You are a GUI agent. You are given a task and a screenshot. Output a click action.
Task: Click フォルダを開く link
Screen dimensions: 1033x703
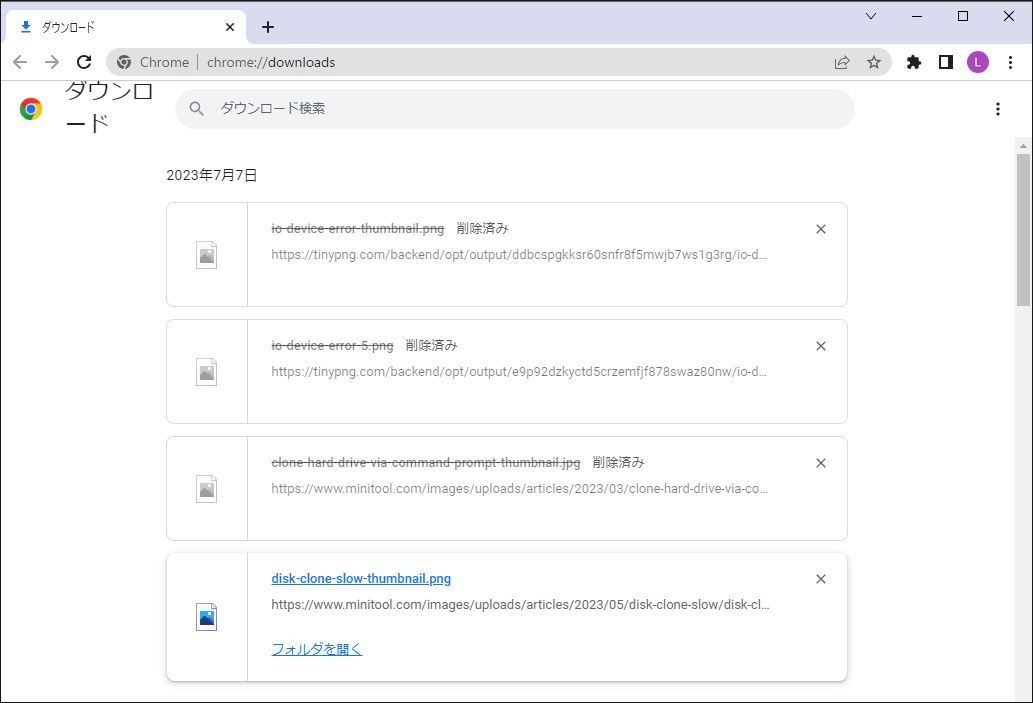click(317, 649)
